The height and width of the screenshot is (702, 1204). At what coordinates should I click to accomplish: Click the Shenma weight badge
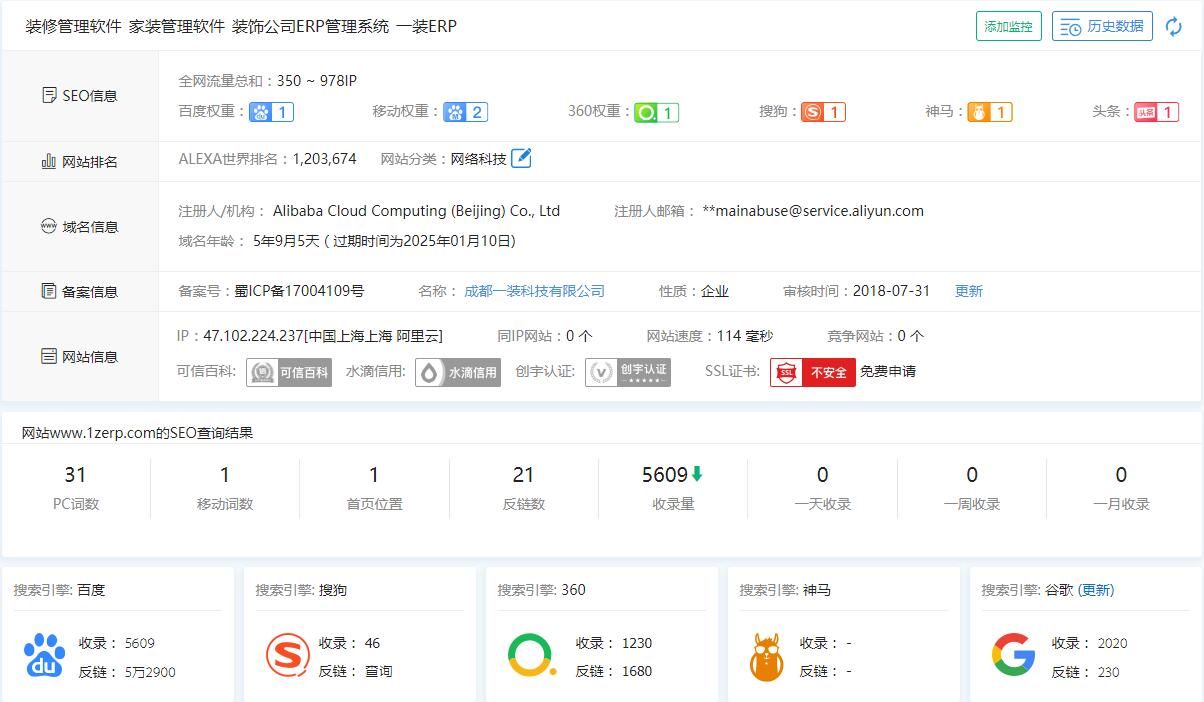(x=989, y=112)
